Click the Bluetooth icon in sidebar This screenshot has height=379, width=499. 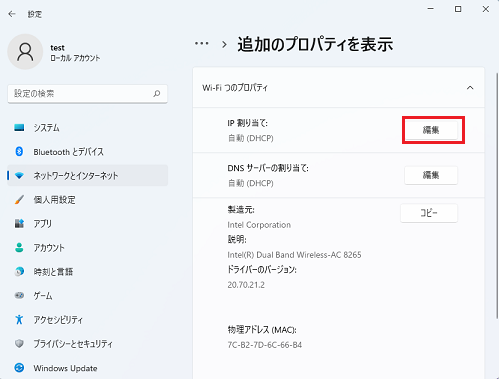pos(19,152)
